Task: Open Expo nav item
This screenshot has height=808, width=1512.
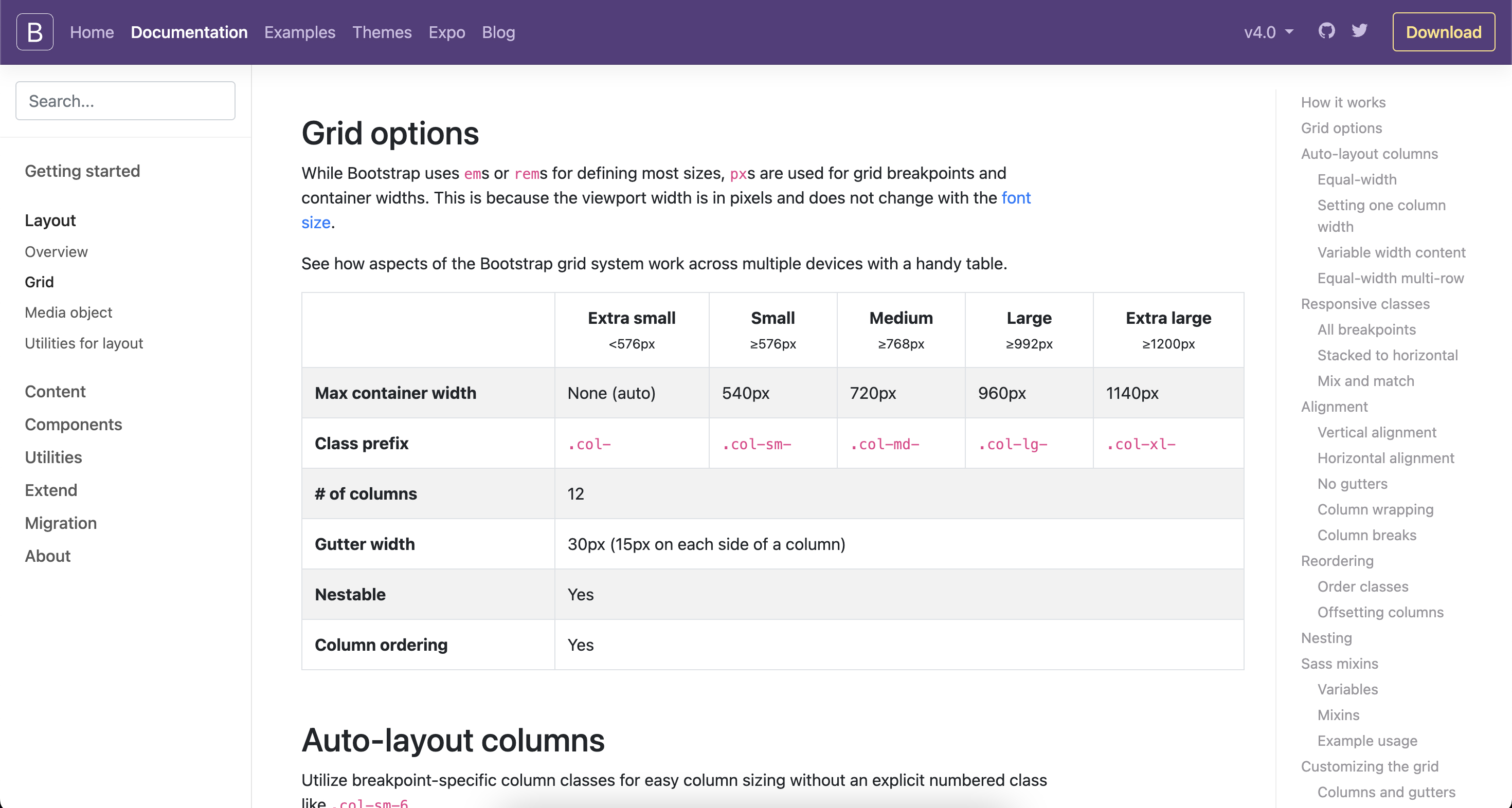Action: click(447, 32)
